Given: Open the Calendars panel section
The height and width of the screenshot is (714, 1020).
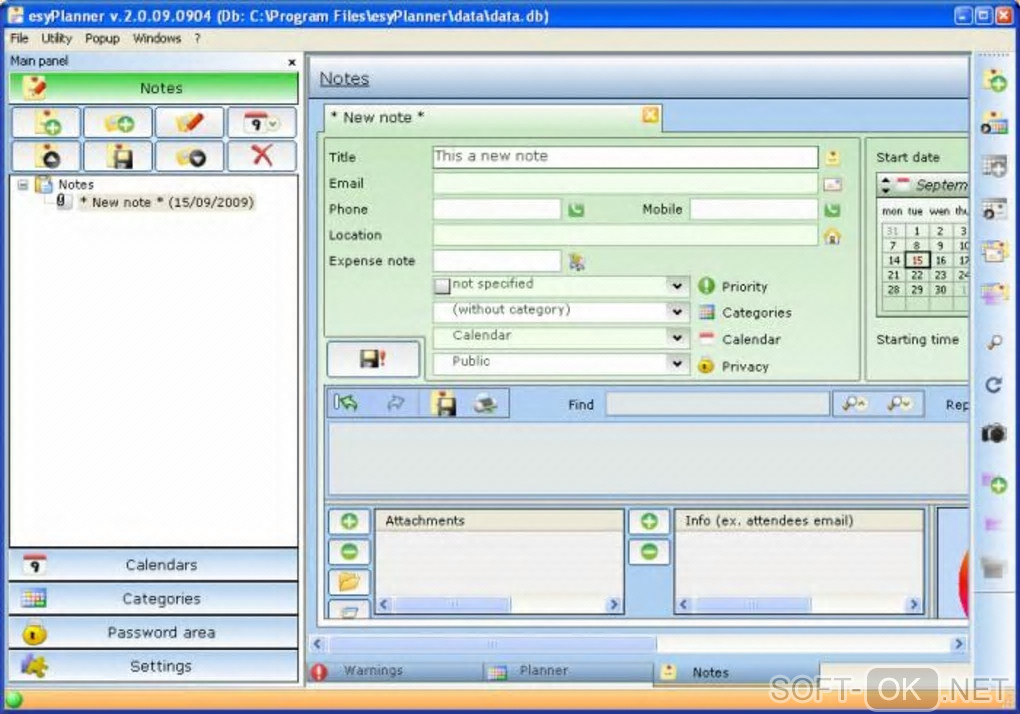Looking at the screenshot, I should point(154,564).
